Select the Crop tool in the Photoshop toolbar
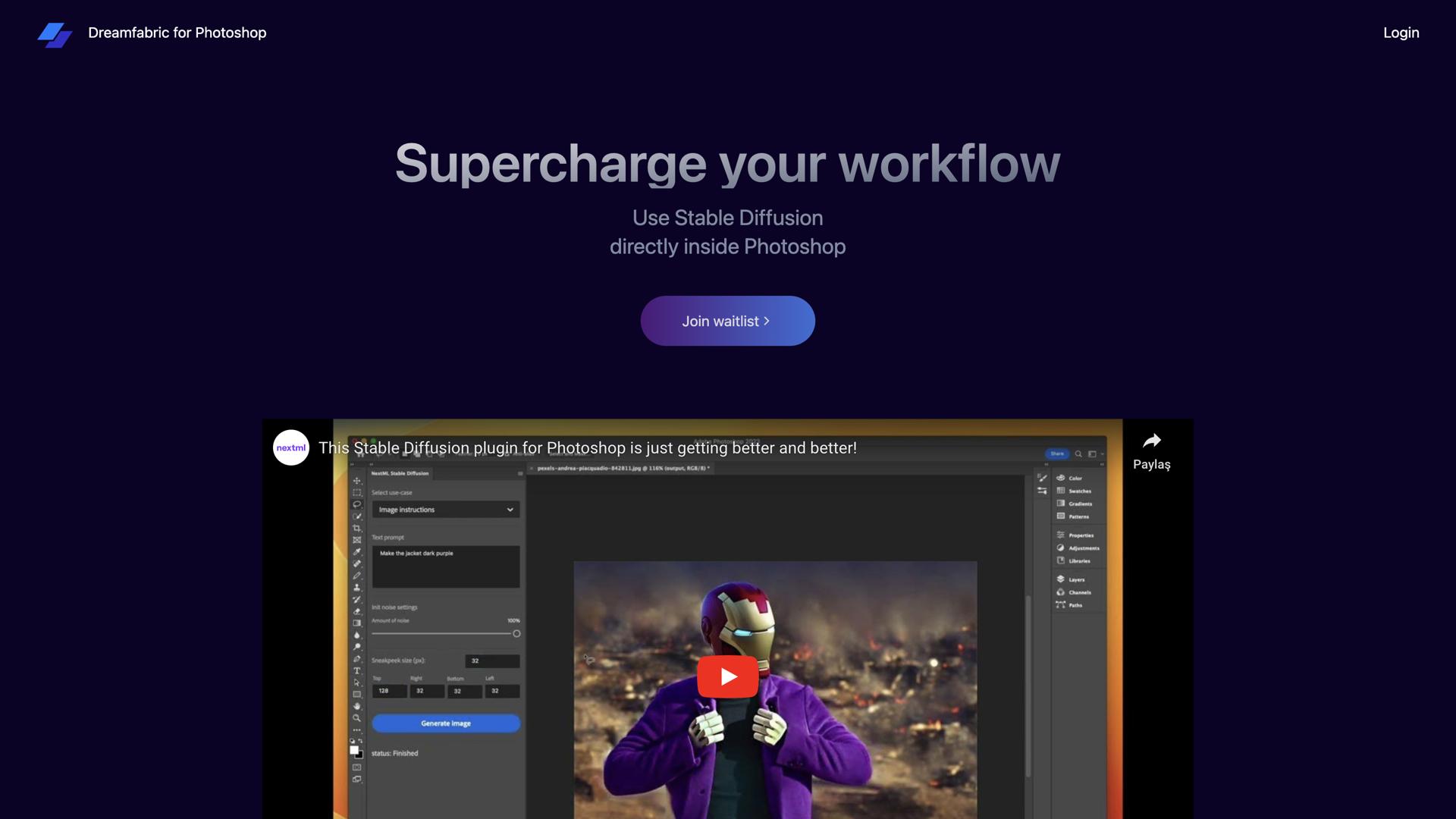 pyautogui.click(x=356, y=528)
